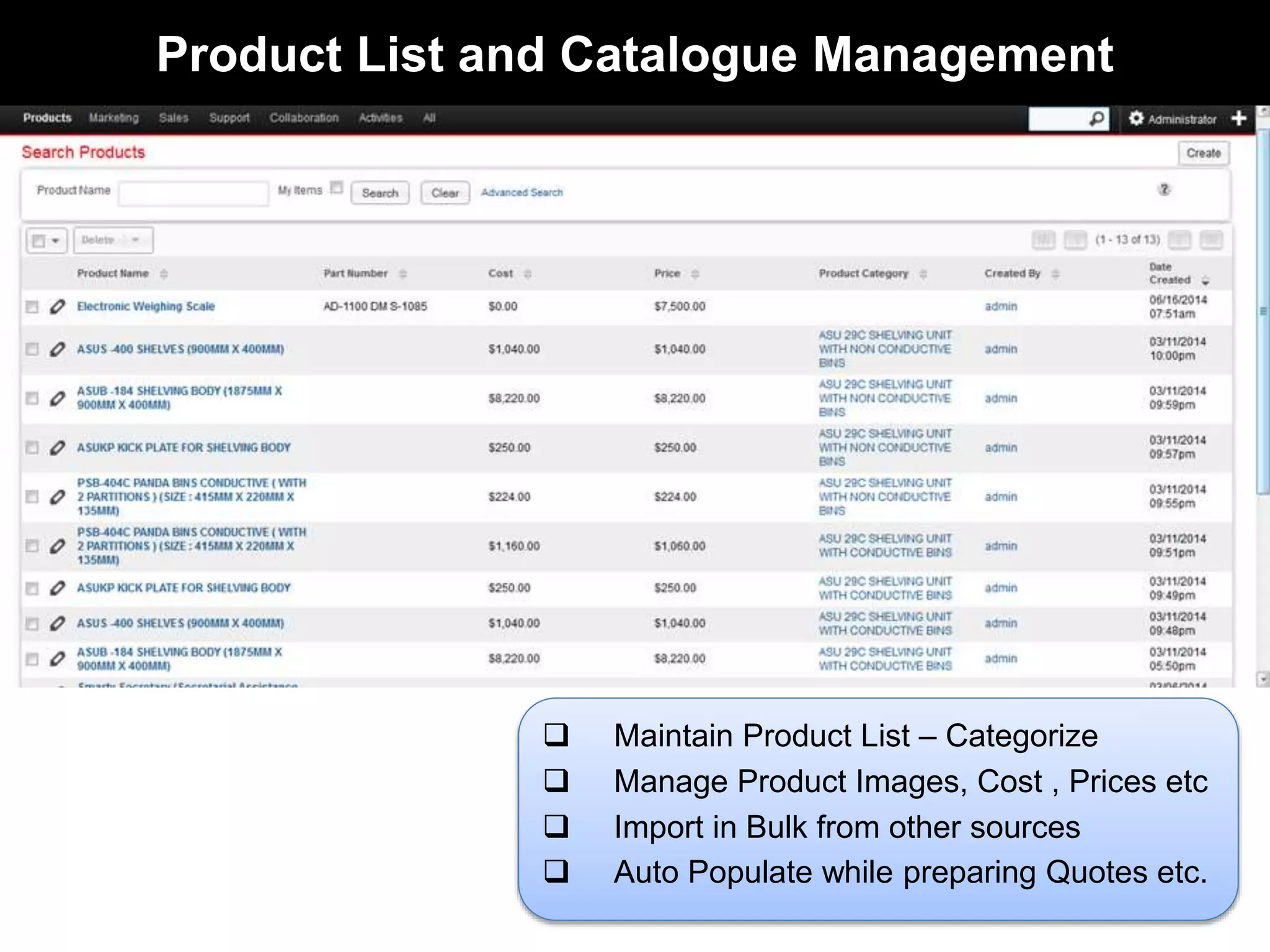Click the help question mark icon
The height and width of the screenshot is (952, 1270).
pos(1164,190)
